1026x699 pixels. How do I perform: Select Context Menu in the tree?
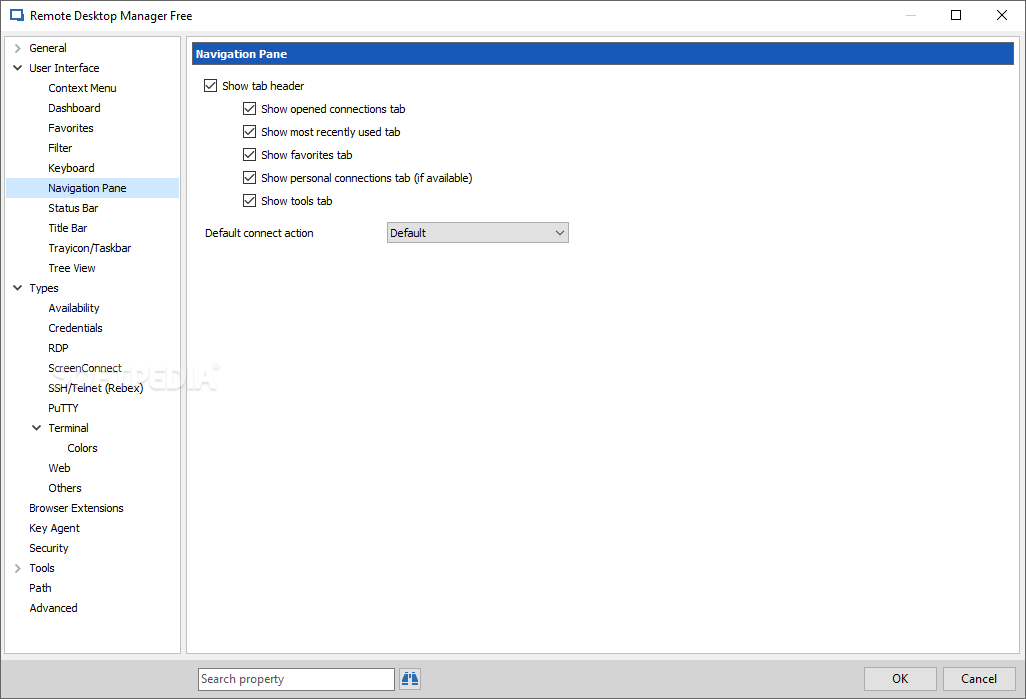[82, 88]
